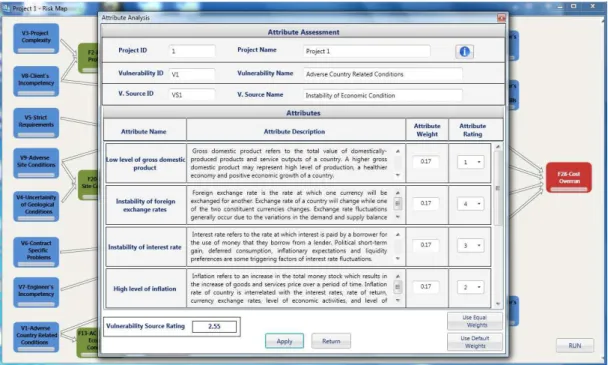Screen dimensions: 608x365
Task: Click the Apply button
Action: [284, 341]
